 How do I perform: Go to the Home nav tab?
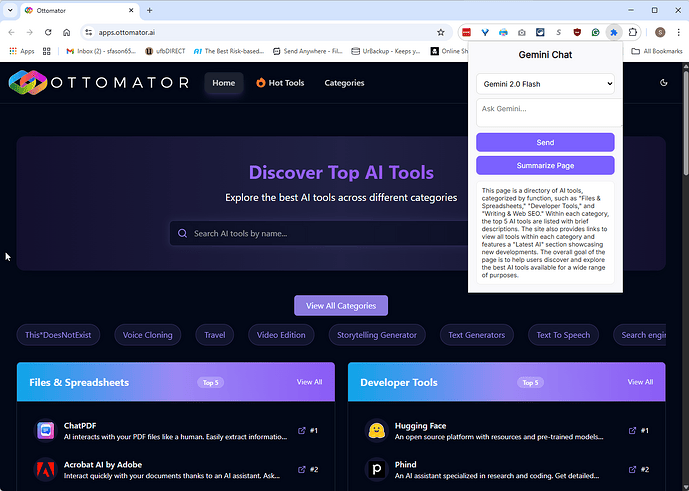[224, 83]
